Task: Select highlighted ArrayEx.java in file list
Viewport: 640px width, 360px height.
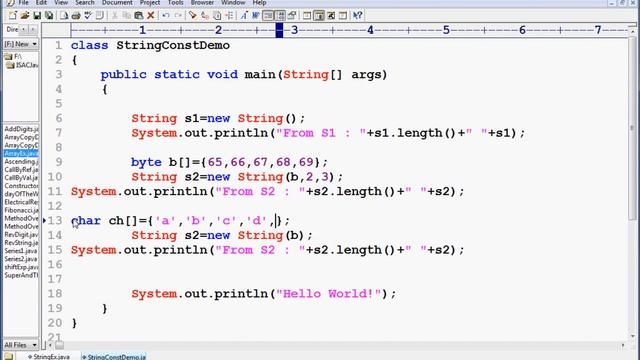Action: click(21, 153)
